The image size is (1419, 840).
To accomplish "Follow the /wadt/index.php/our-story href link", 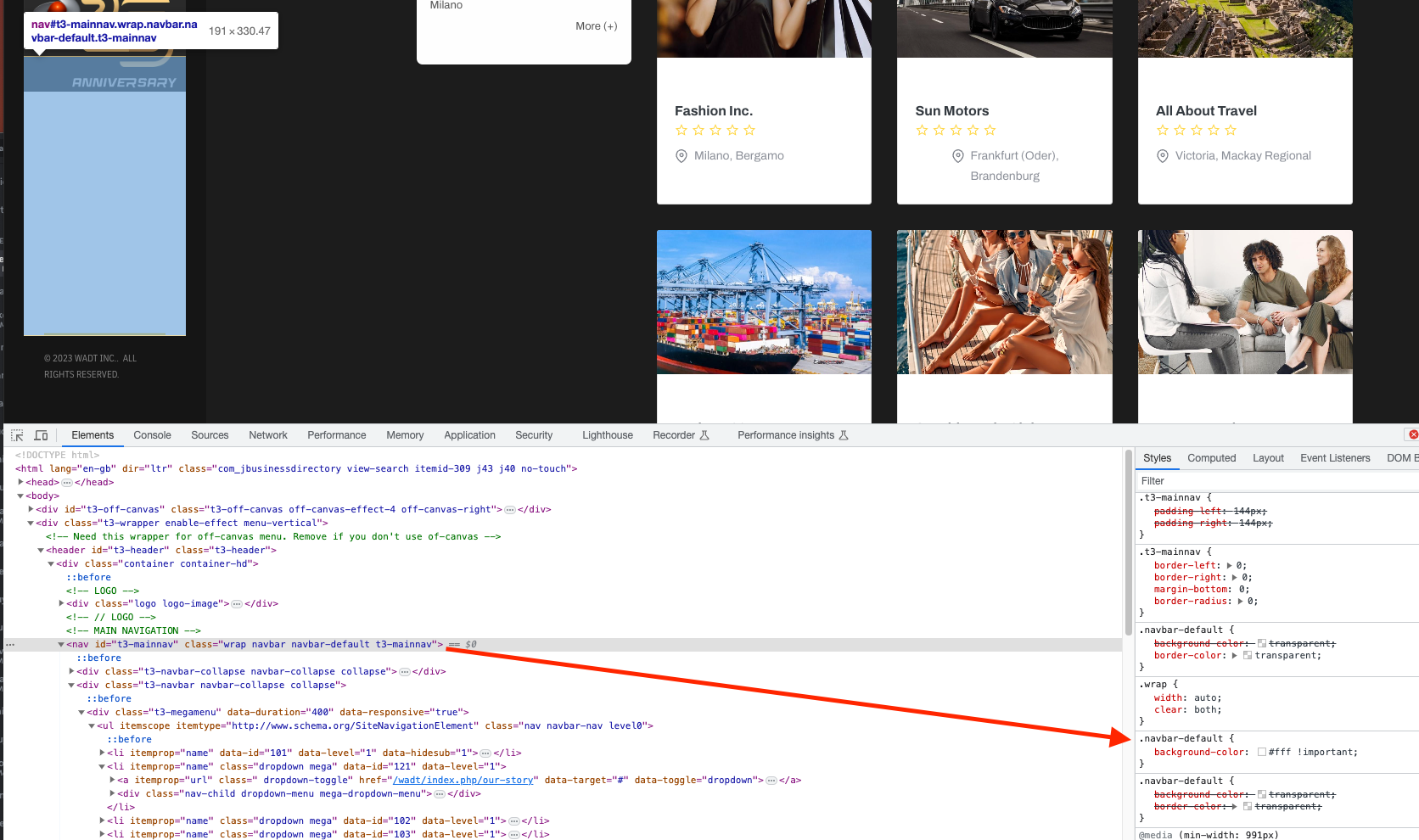I will 463,781.
